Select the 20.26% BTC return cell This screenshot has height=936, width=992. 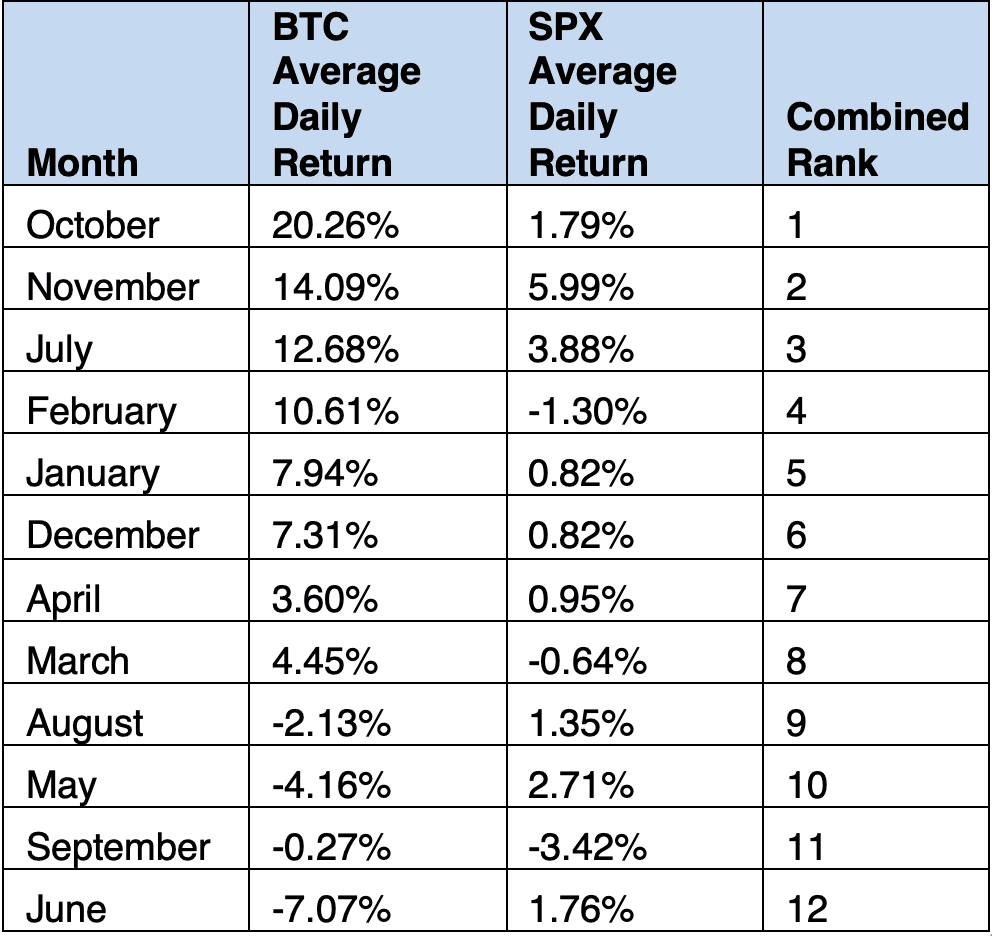pyautogui.click(x=336, y=224)
